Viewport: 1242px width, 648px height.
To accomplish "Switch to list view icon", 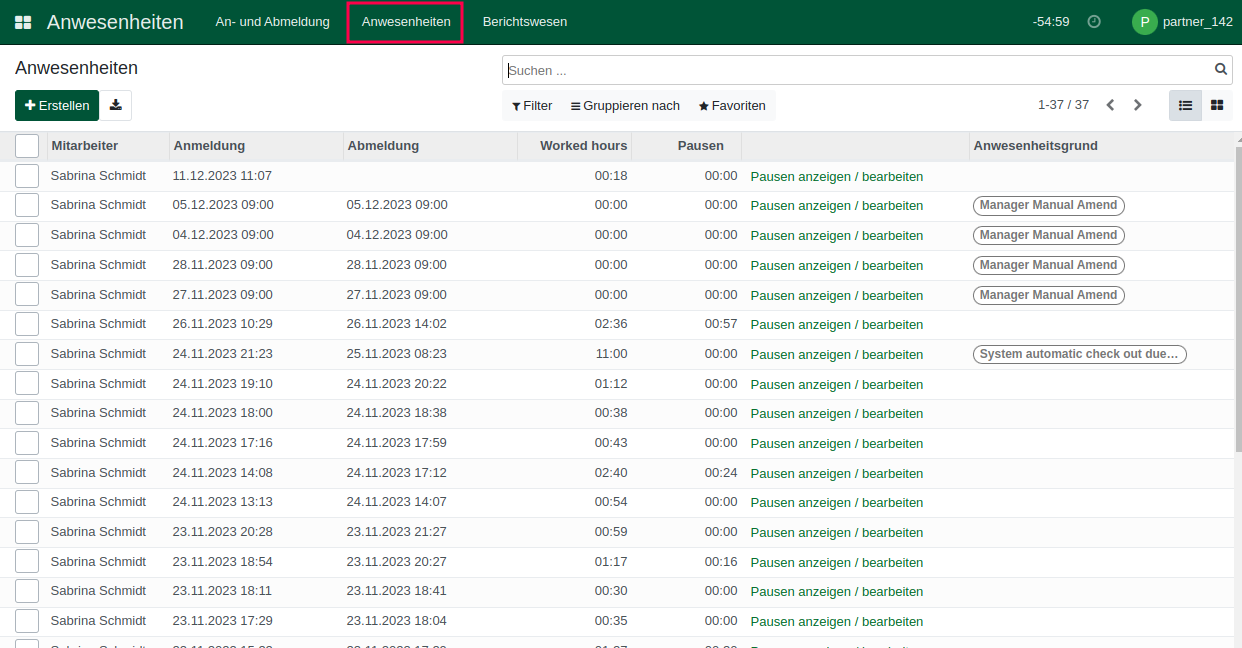I will 1185,105.
